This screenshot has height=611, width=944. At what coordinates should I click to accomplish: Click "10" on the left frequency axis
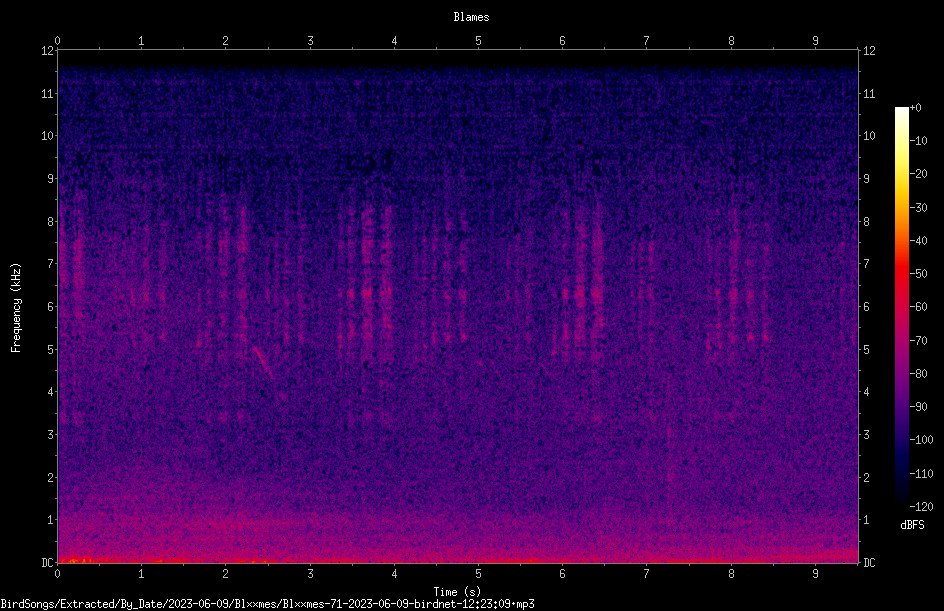pyautogui.click(x=47, y=136)
